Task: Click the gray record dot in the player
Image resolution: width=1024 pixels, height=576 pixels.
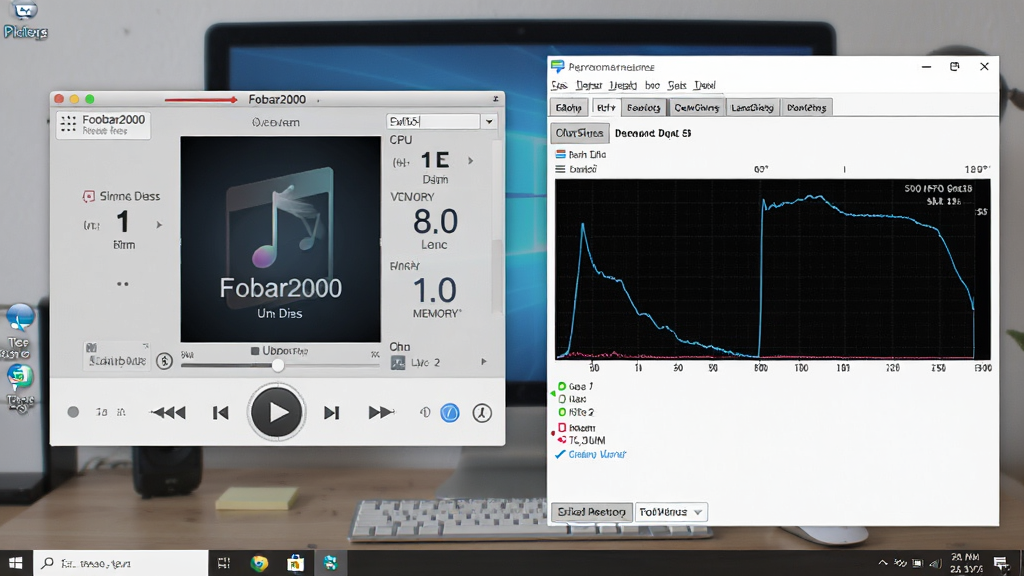Action: click(x=73, y=412)
